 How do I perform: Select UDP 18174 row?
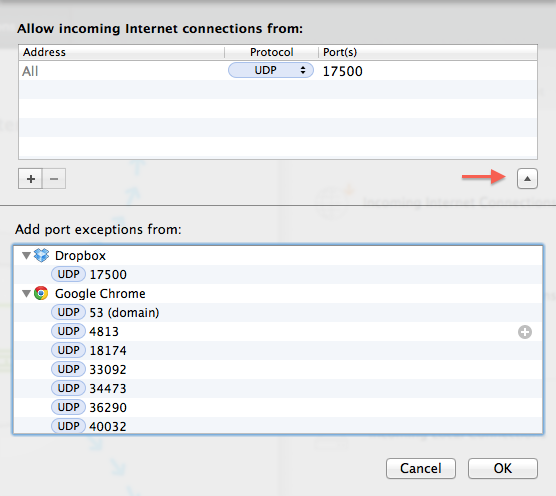point(278,351)
